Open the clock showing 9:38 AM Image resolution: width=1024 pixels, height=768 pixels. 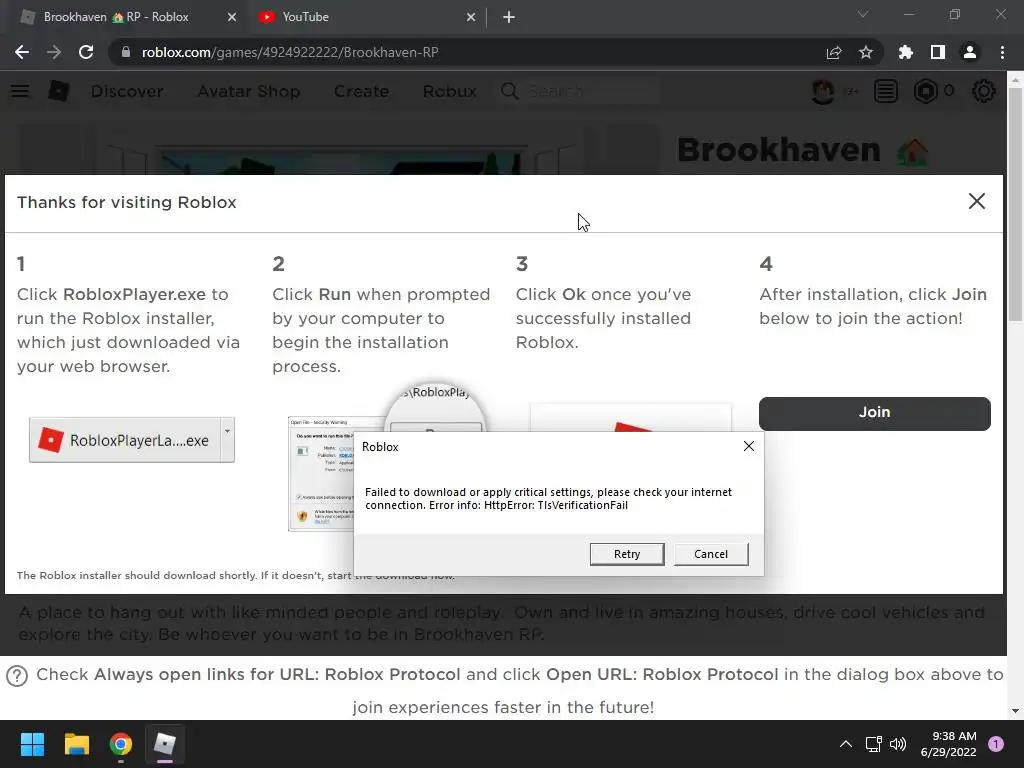(x=948, y=744)
